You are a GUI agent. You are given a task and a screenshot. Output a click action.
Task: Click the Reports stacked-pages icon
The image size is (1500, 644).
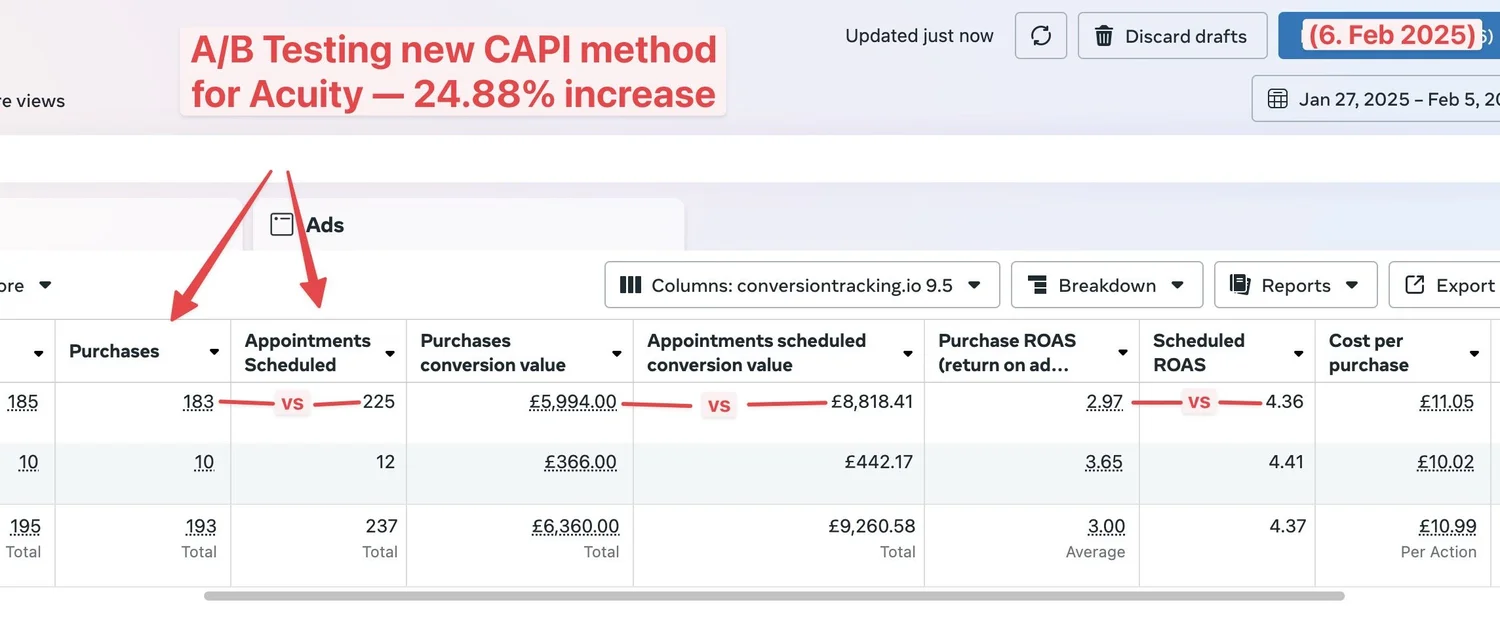coord(1240,284)
